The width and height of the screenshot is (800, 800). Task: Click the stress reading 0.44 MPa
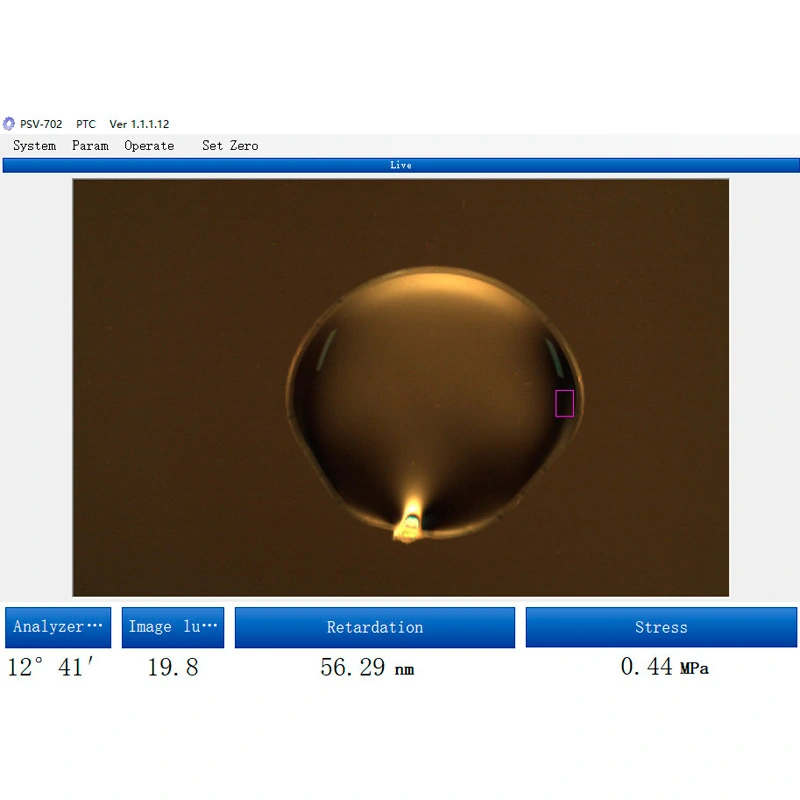pyautogui.click(x=663, y=667)
